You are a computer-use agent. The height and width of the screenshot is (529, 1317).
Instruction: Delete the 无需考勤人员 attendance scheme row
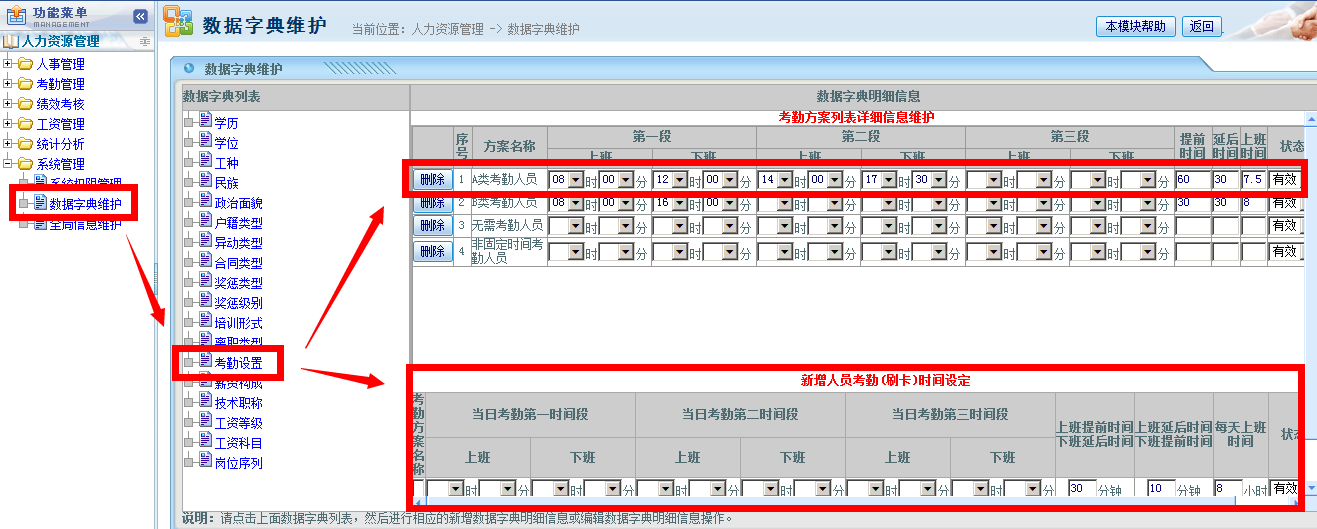coord(432,226)
